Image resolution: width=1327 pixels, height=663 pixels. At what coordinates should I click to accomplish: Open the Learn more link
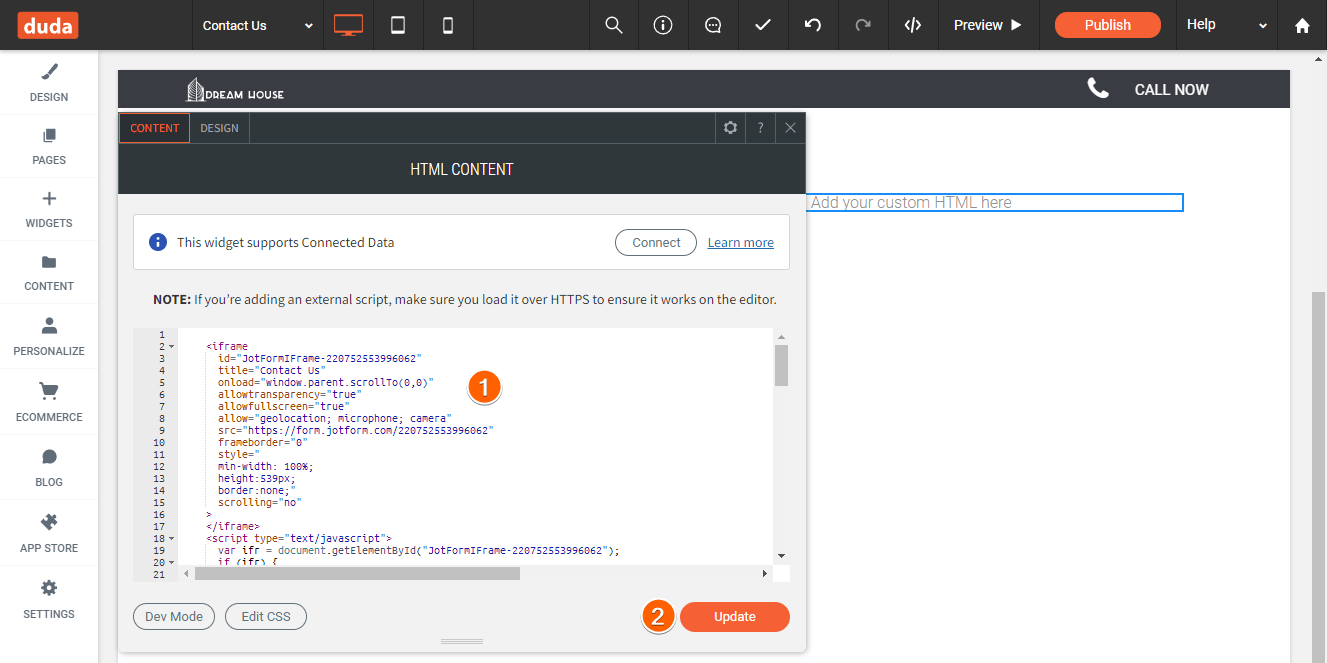pos(740,242)
